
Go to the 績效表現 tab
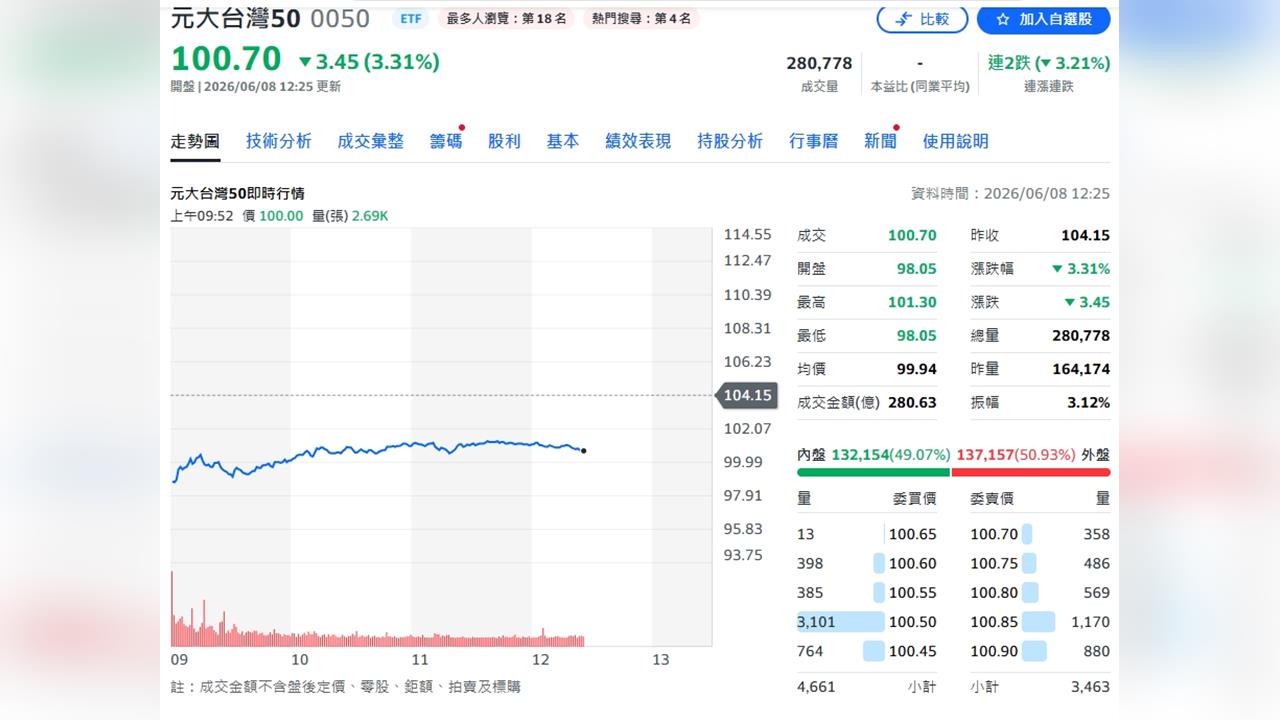pos(638,141)
